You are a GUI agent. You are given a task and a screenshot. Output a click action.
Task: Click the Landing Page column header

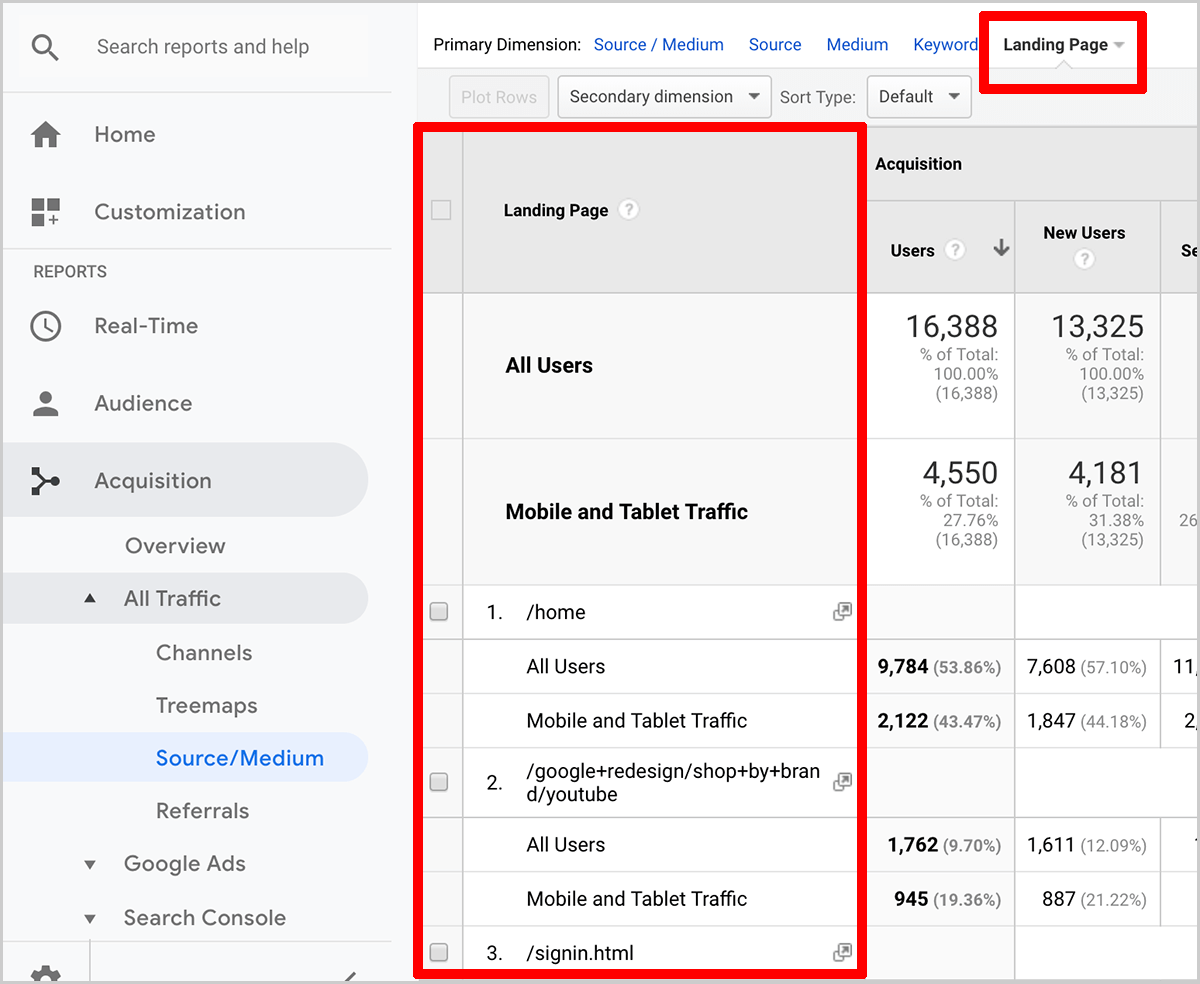[x=556, y=211]
